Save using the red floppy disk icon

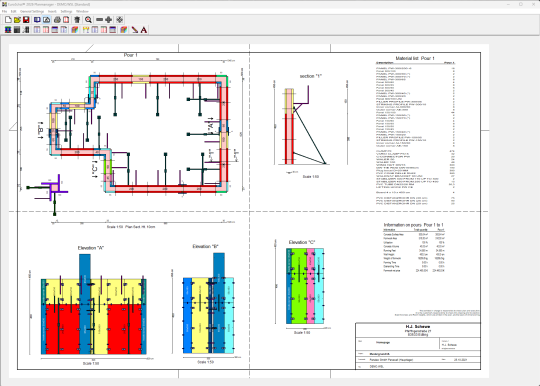pos(26,20)
